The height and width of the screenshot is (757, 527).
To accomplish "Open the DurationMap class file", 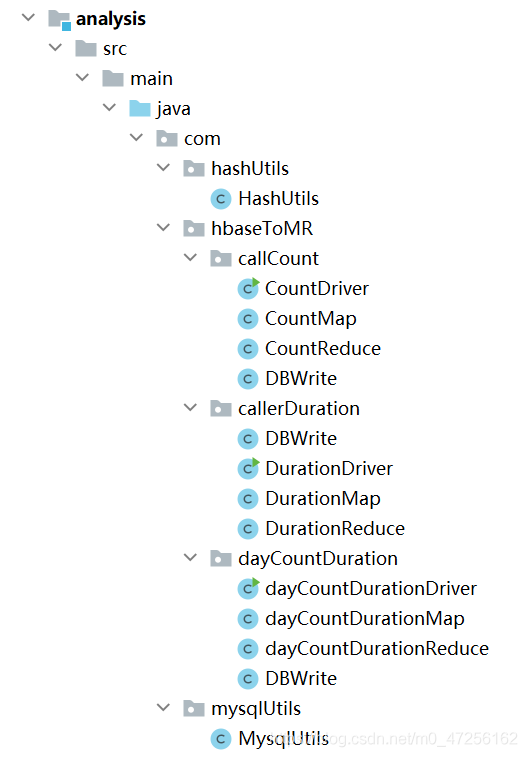I will coord(323,499).
